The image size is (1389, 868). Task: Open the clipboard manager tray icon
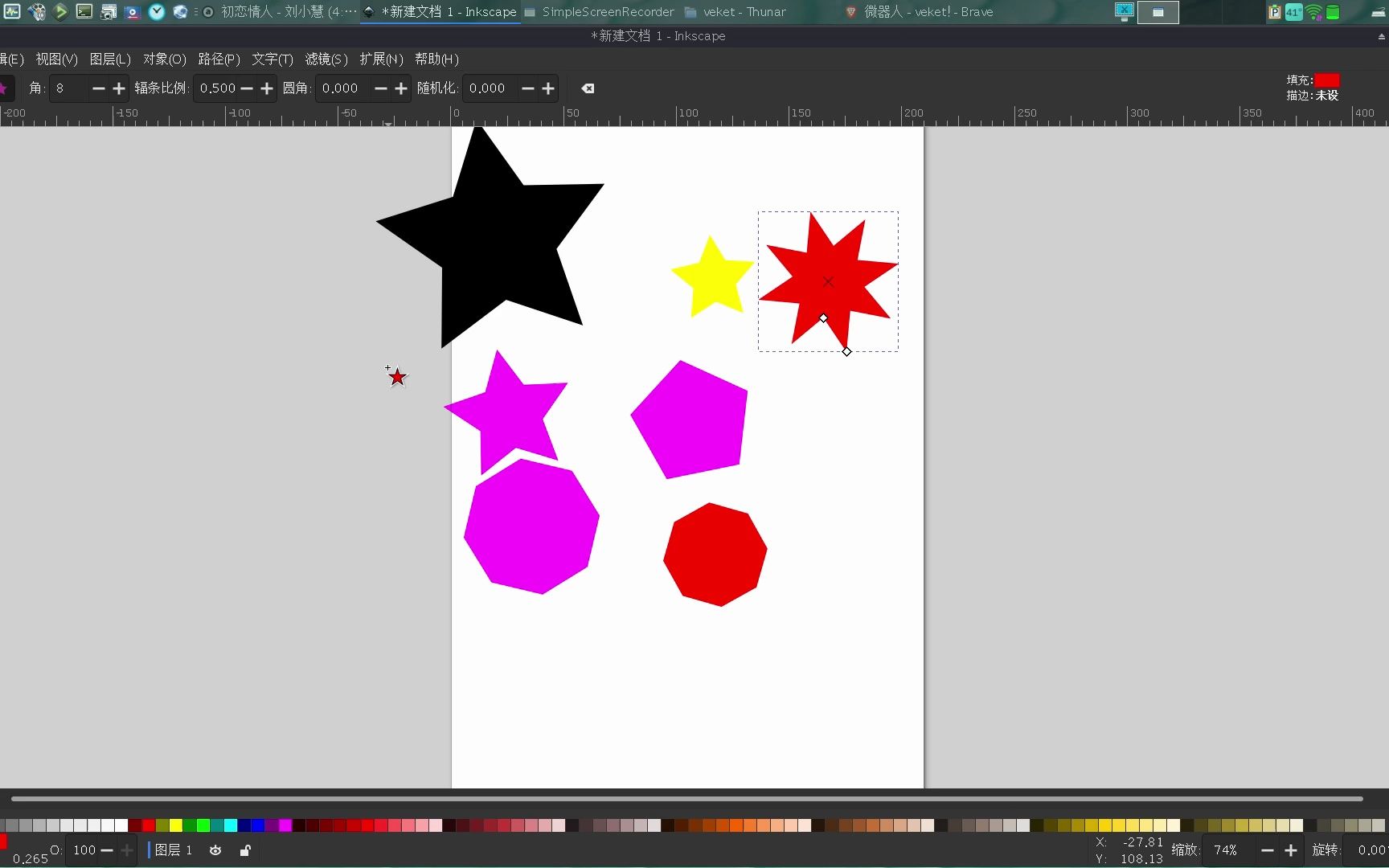coord(1274,12)
